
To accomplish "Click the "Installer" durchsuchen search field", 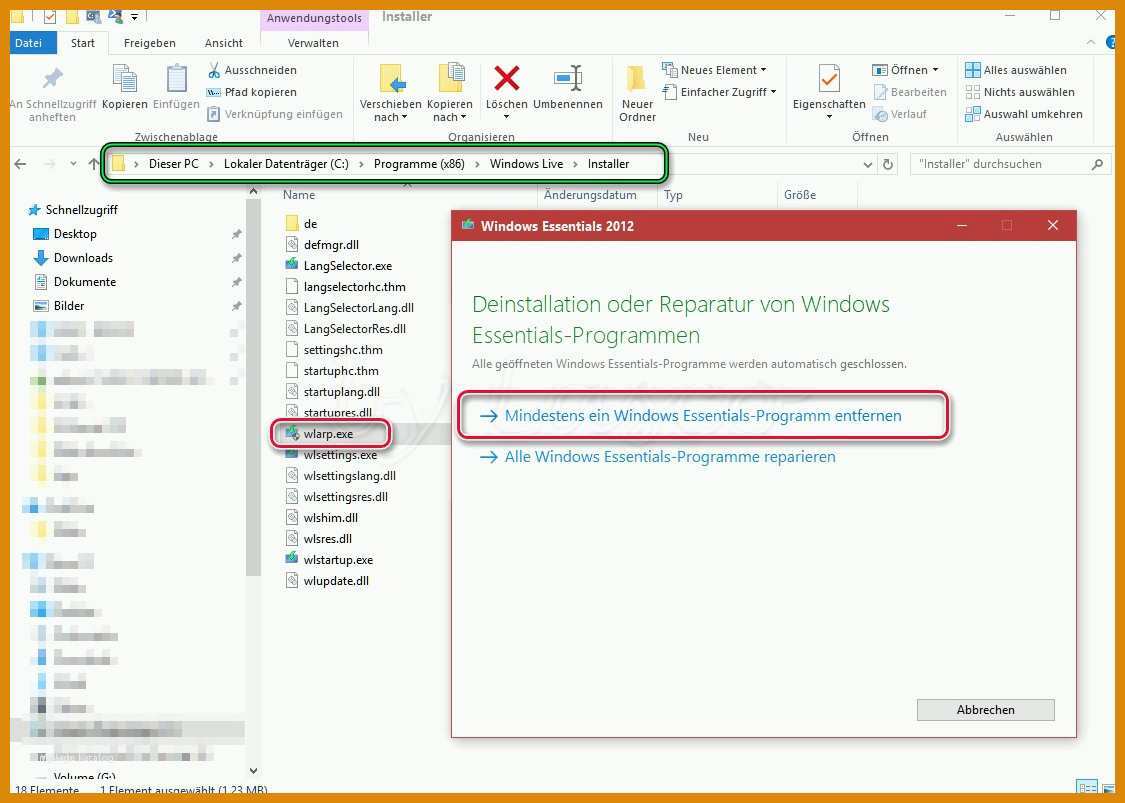I will [1010, 164].
